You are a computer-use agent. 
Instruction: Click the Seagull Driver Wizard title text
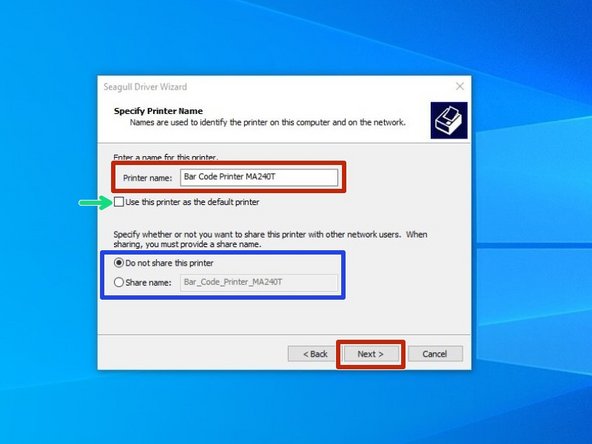(145, 87)
